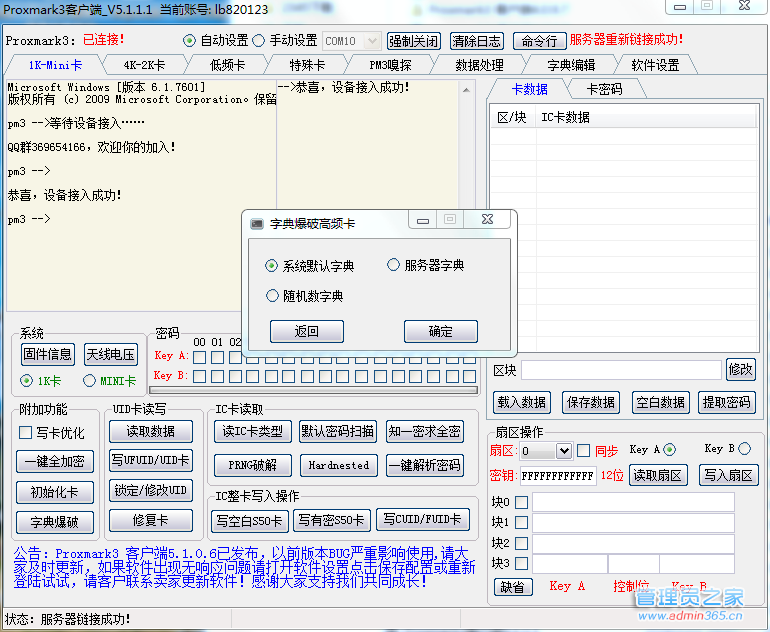This screenshot has width=770, height=632.
Task: Click the 区块 input field
Action: tap(621, 370)
